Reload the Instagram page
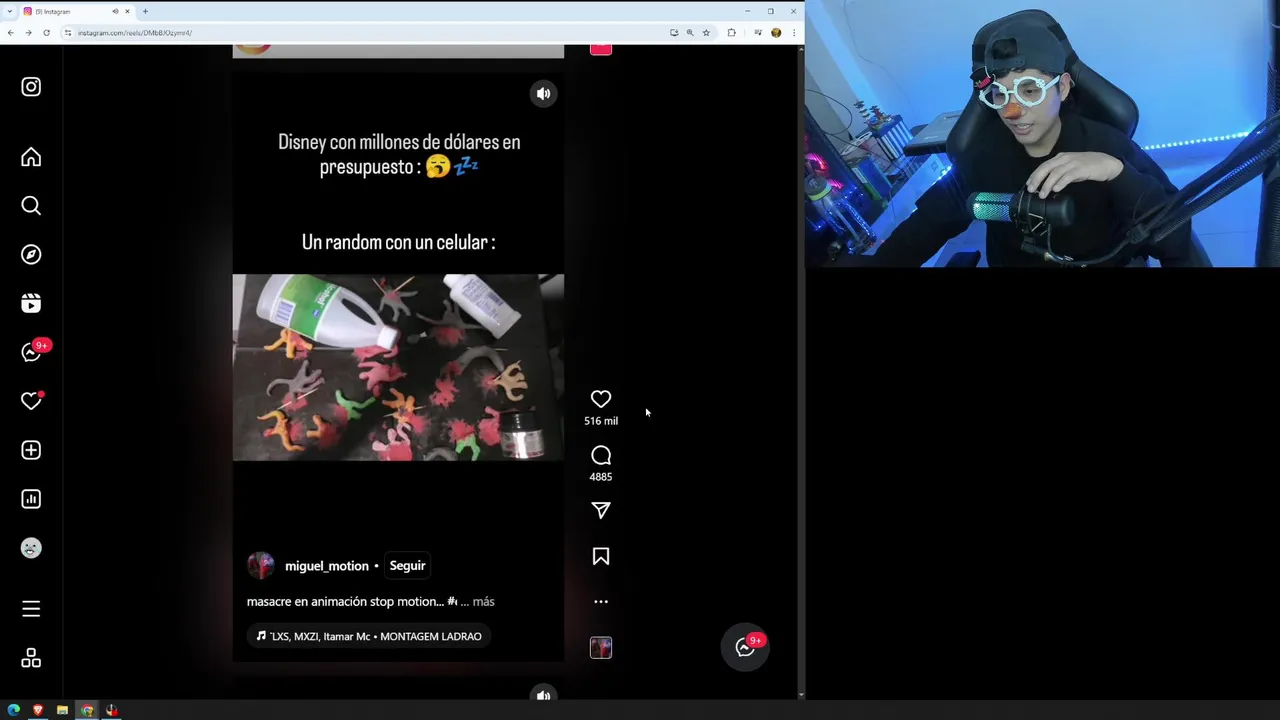The image size is (1280, 720). coord(46,33)
